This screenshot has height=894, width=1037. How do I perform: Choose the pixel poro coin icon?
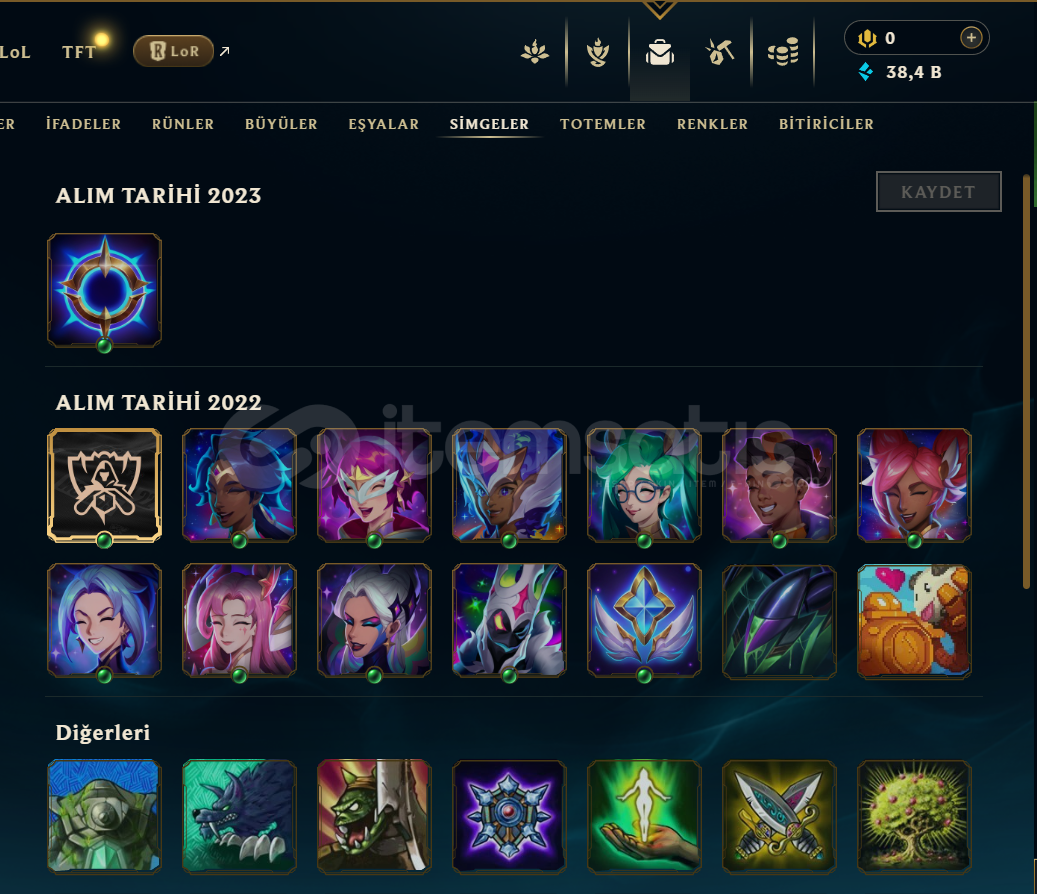tap(914, 621)
